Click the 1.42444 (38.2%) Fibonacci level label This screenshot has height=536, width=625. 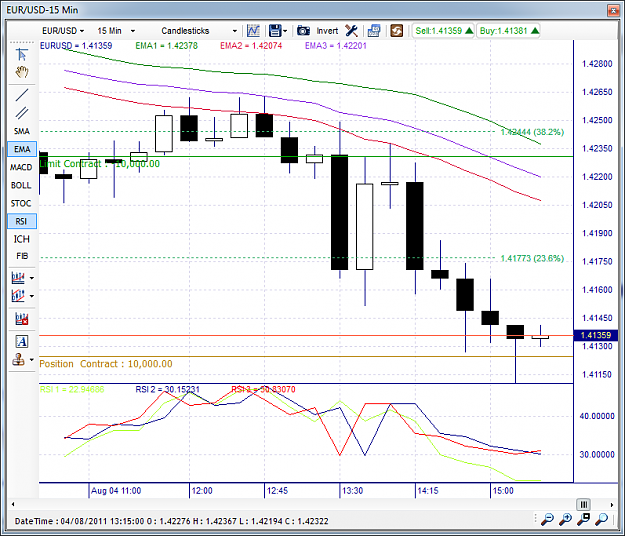click(532, 132)
